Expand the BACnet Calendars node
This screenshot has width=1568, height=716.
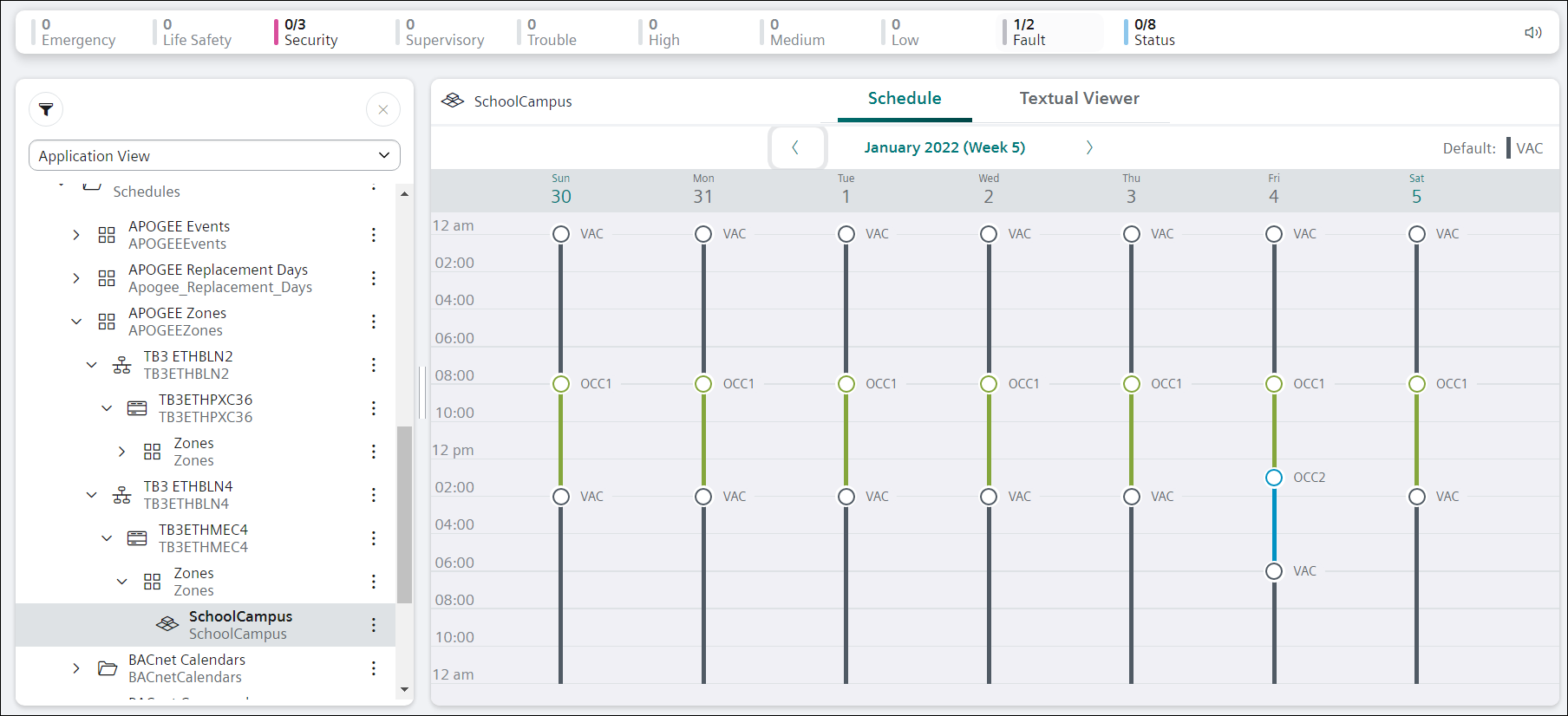click(76, 668)
